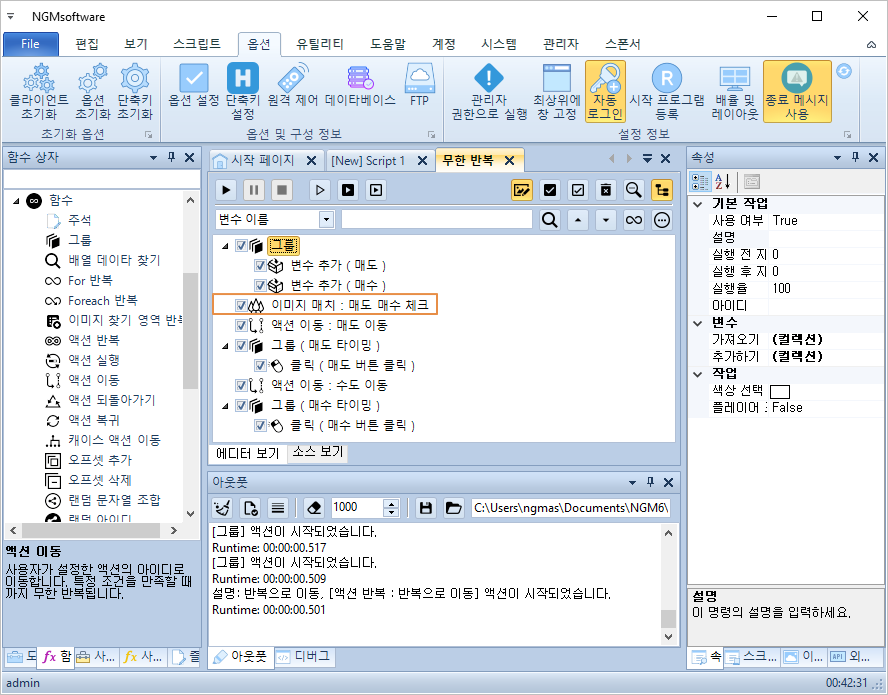The height and width of the screenshot is (695, 888).
Task: Open the 변수 이름 dropdown
Action: [x=326, y=220]
